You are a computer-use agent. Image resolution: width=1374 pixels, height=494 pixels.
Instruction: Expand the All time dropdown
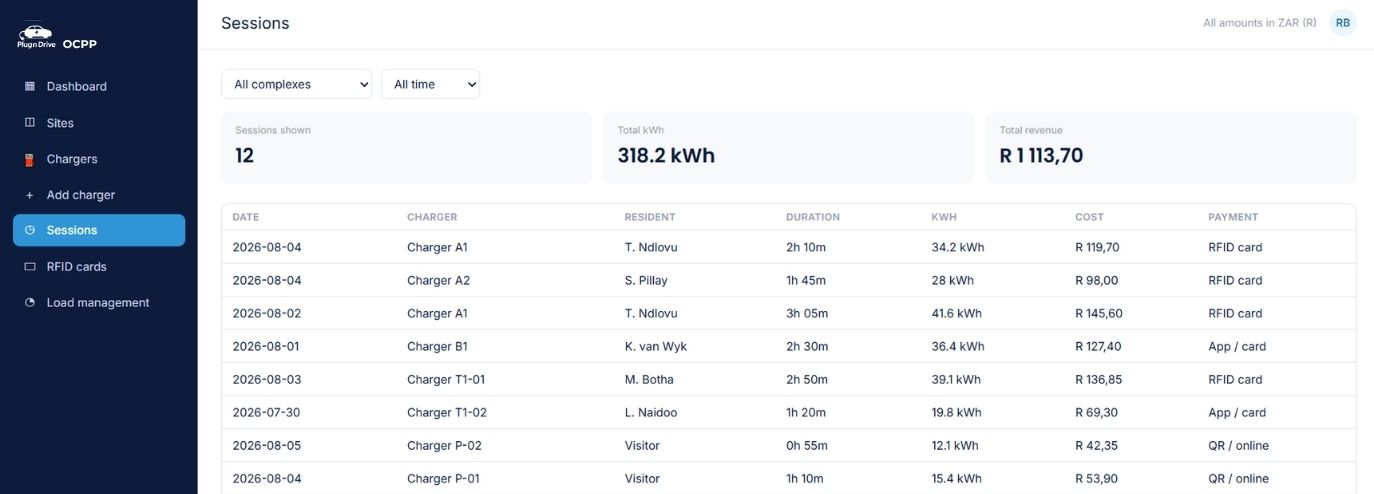click(x=430, y=84)
